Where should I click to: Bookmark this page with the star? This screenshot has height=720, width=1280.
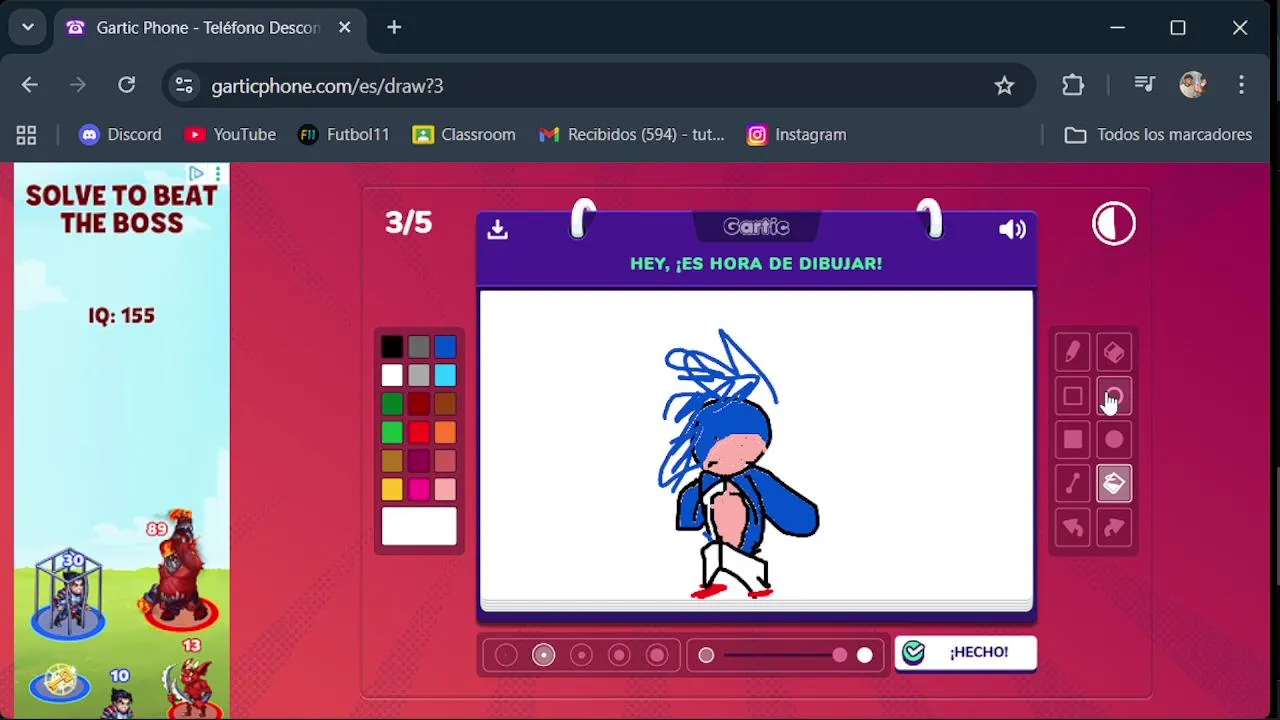tap(1004, 86)
